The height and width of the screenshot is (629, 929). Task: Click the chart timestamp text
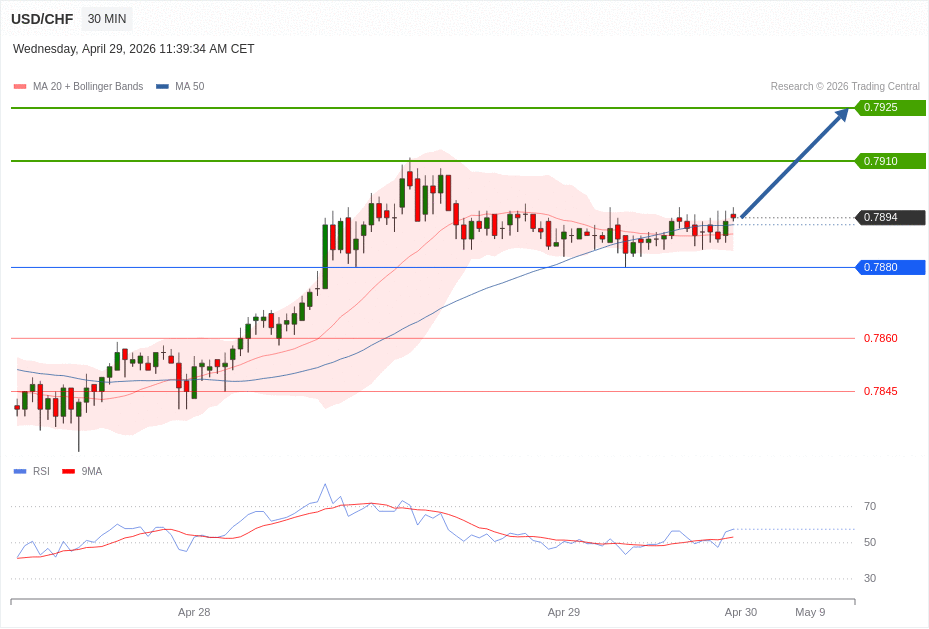point(134,49)
